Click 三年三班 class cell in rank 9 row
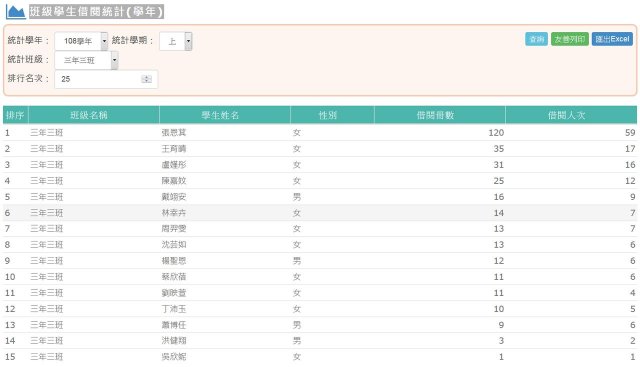 tap(47, 260)
